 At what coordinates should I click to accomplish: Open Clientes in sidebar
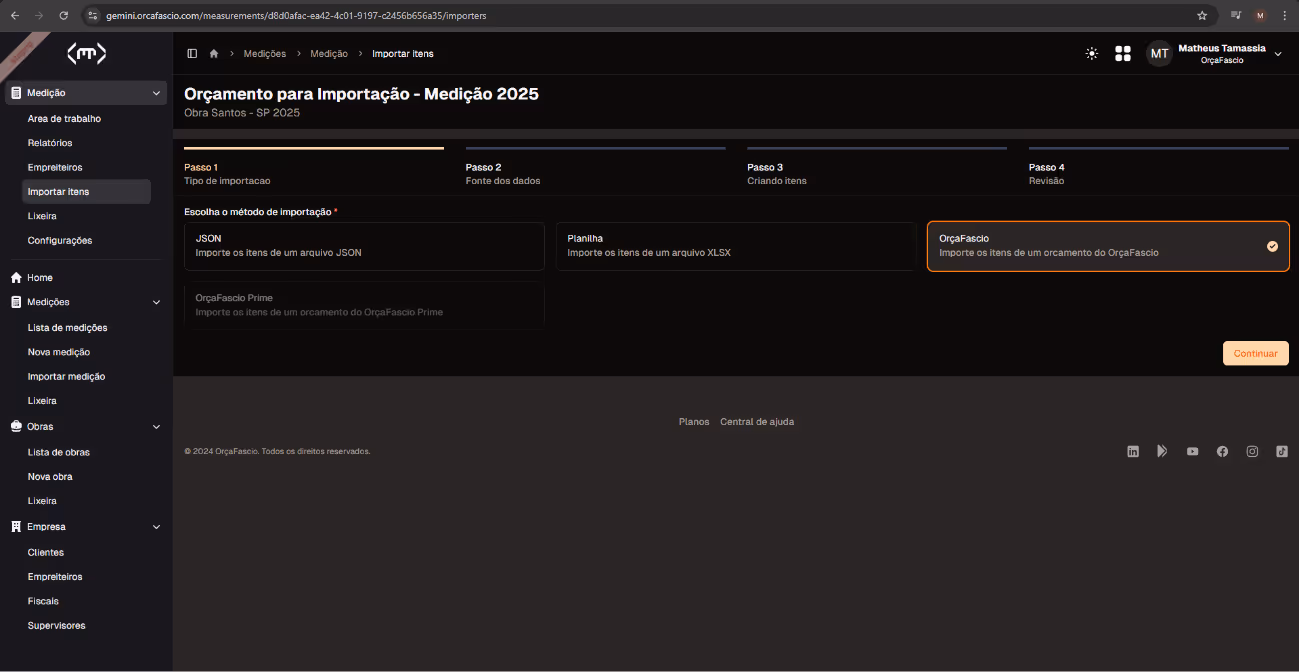(x=46, y=552)
